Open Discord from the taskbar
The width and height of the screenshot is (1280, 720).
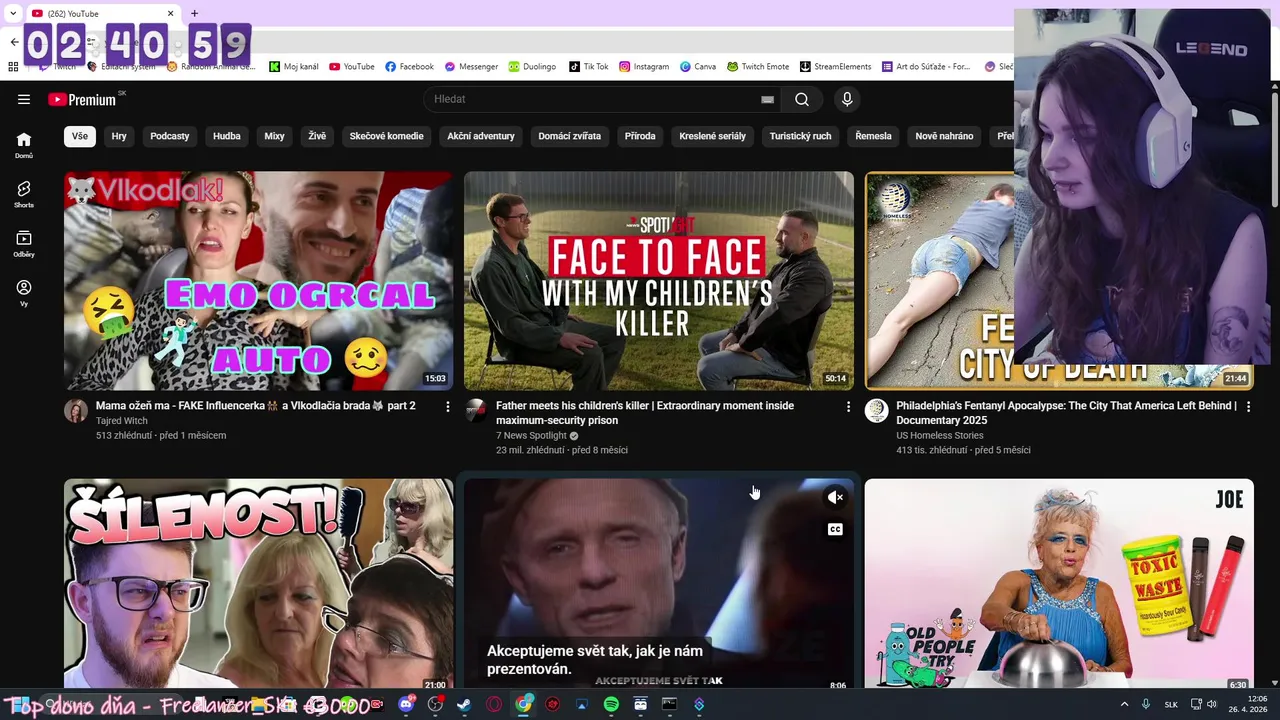[405, 705]
